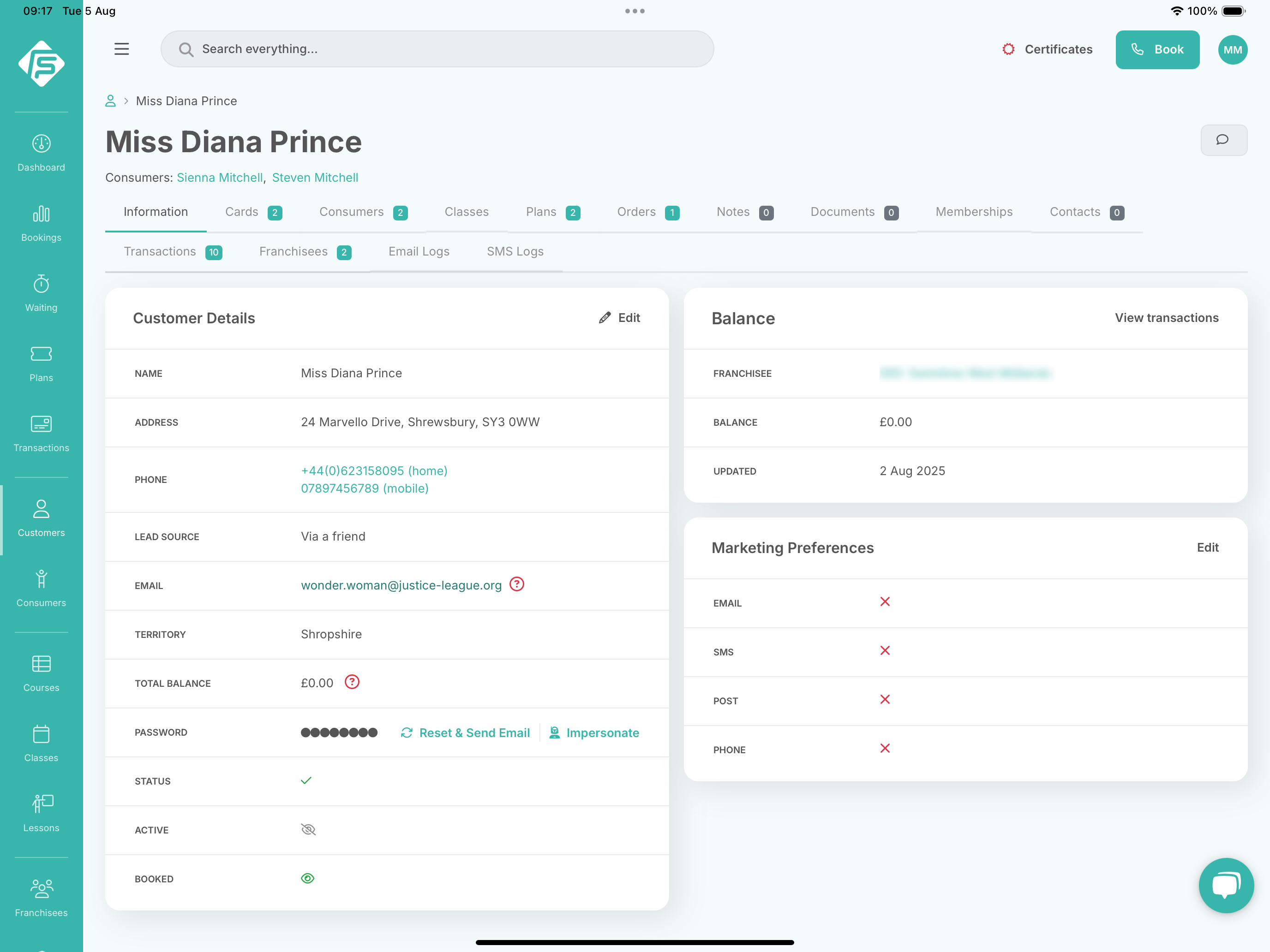Open the Waiting list stopwatch icon
Screen dimensions: 1270x952
[42, 284]
